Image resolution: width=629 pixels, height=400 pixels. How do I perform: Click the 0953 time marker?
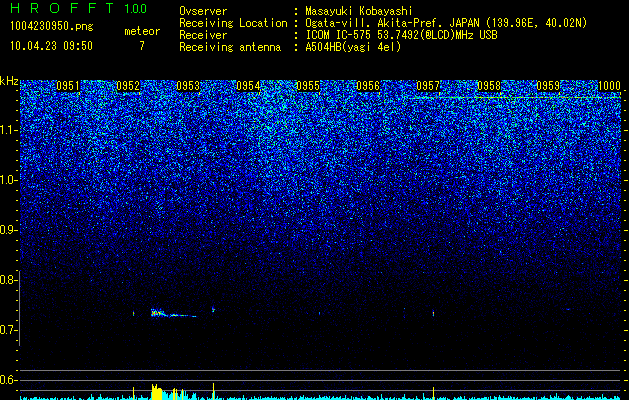tap(188, 86)
